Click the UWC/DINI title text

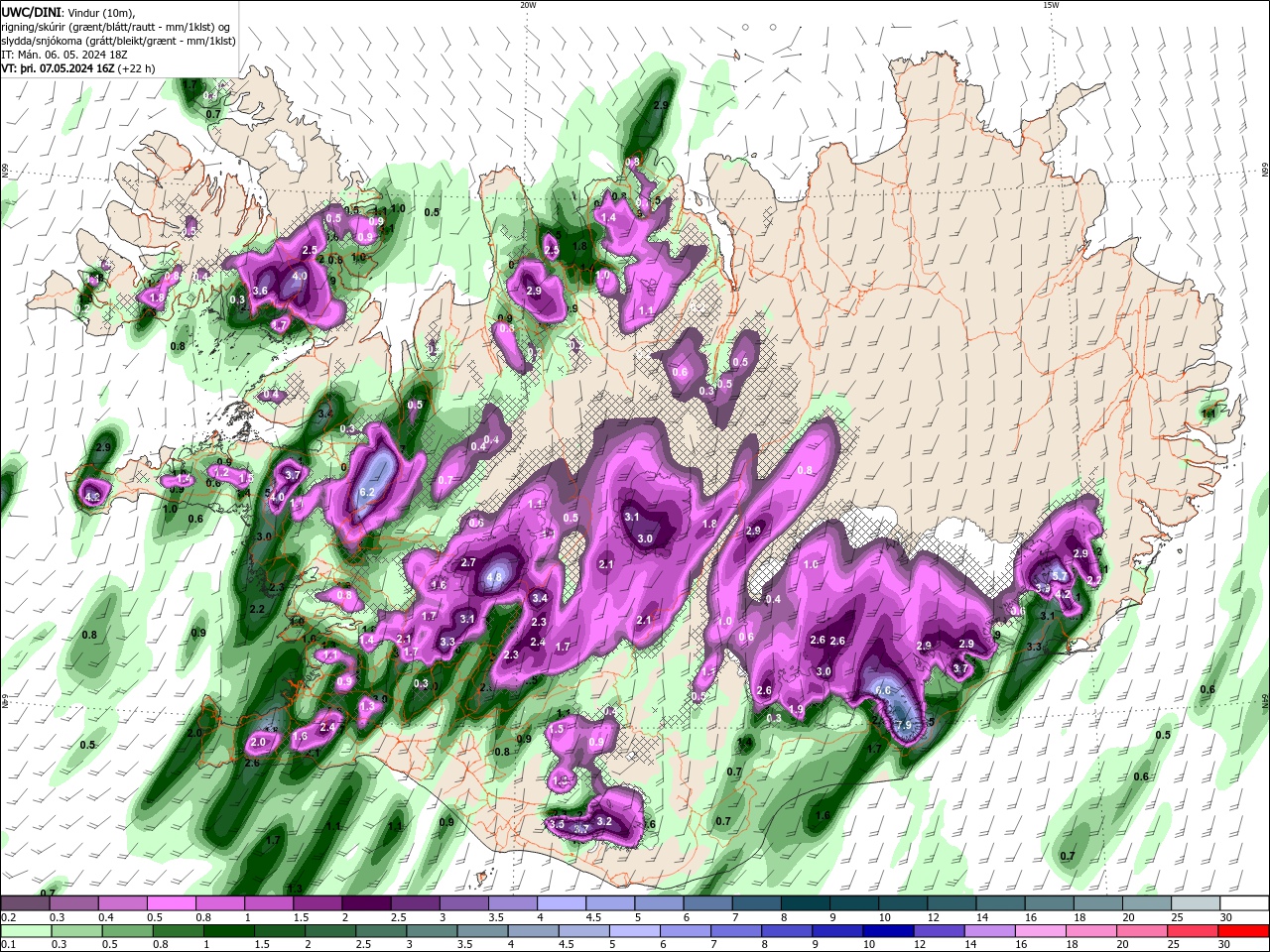(30, 12)
